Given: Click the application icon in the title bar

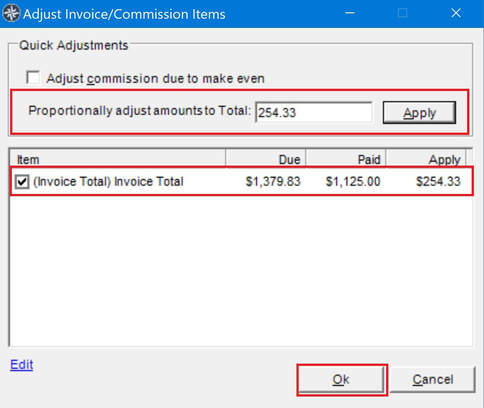Looking at the screenshot, I should coord(11,13).
